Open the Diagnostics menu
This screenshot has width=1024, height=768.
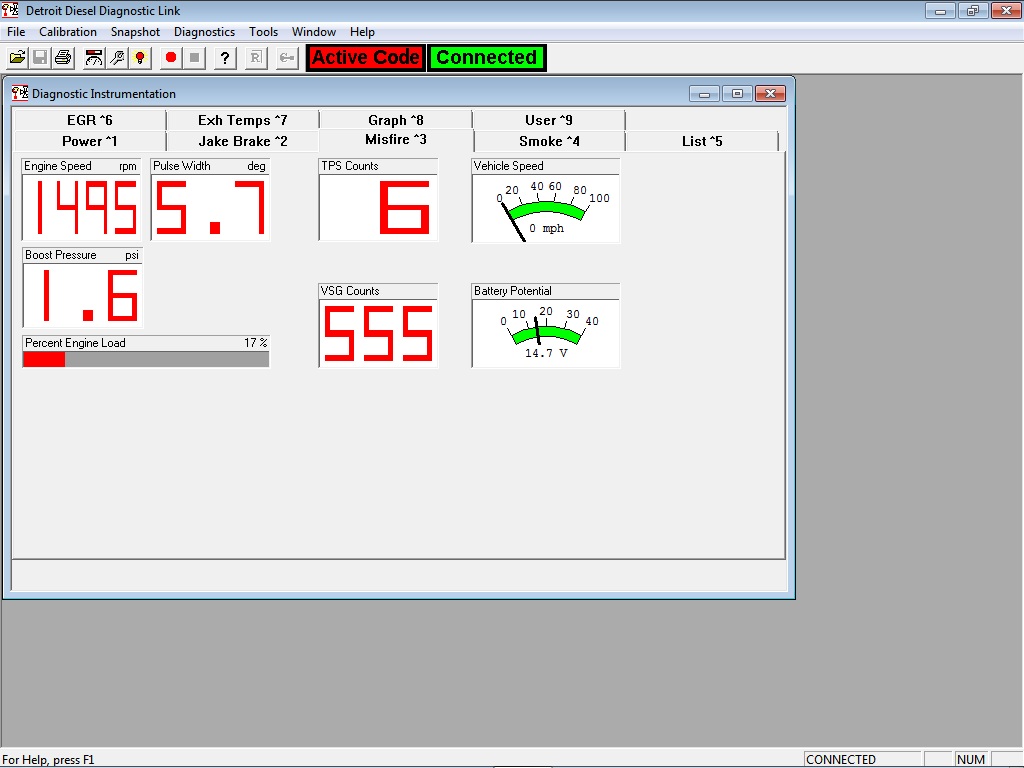[x=204, y=31]
